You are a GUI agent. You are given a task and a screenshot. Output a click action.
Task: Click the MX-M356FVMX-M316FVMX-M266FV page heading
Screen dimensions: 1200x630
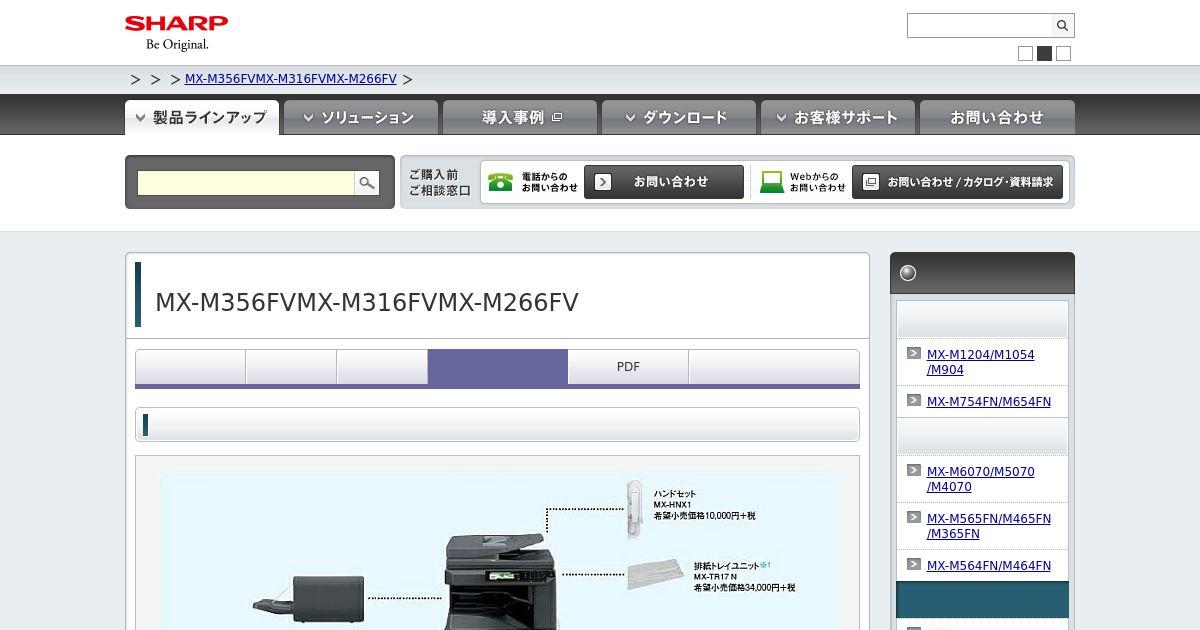tap(367, 303)
